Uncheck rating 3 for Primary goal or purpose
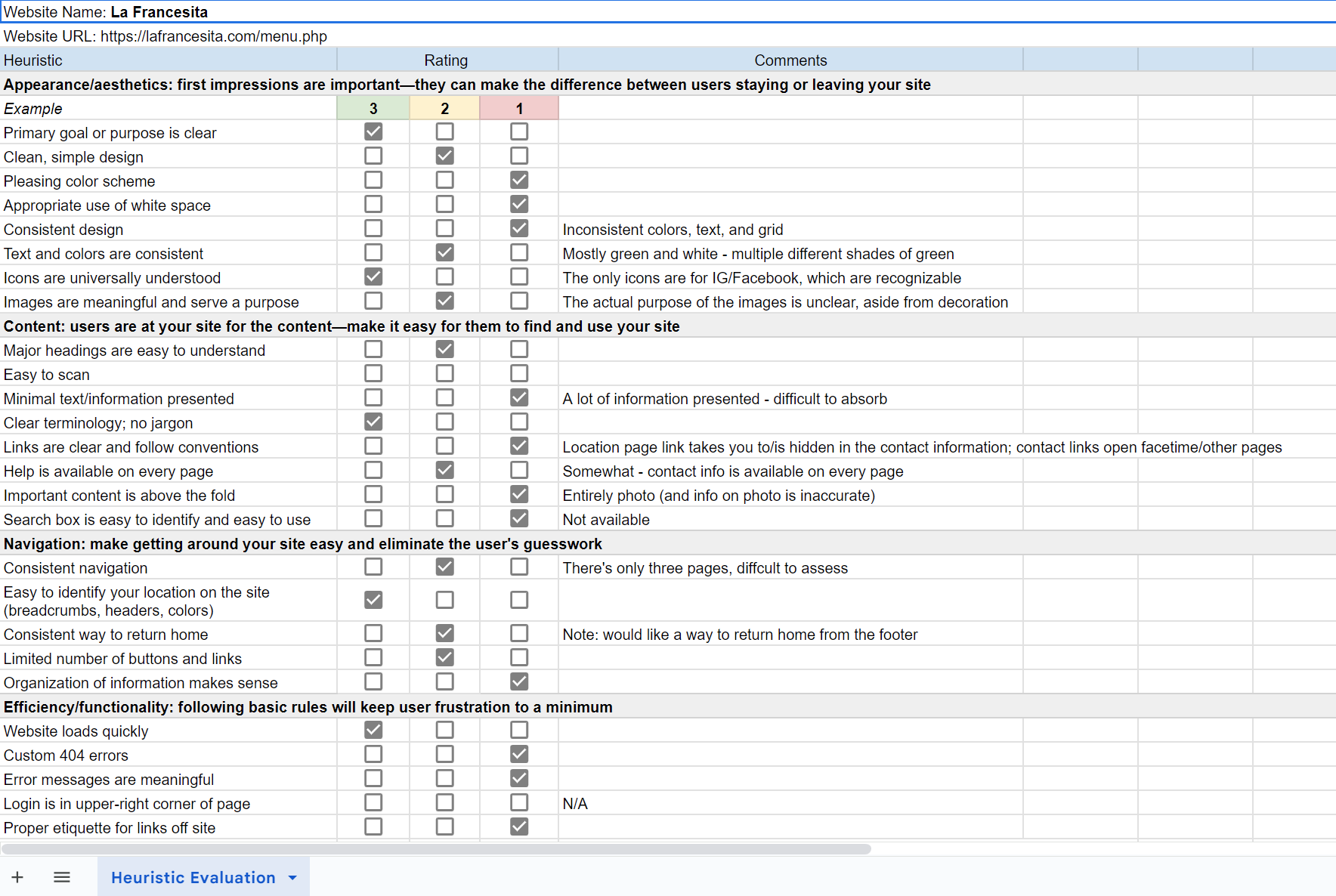The image size is (1336, 896). [373, 131]
